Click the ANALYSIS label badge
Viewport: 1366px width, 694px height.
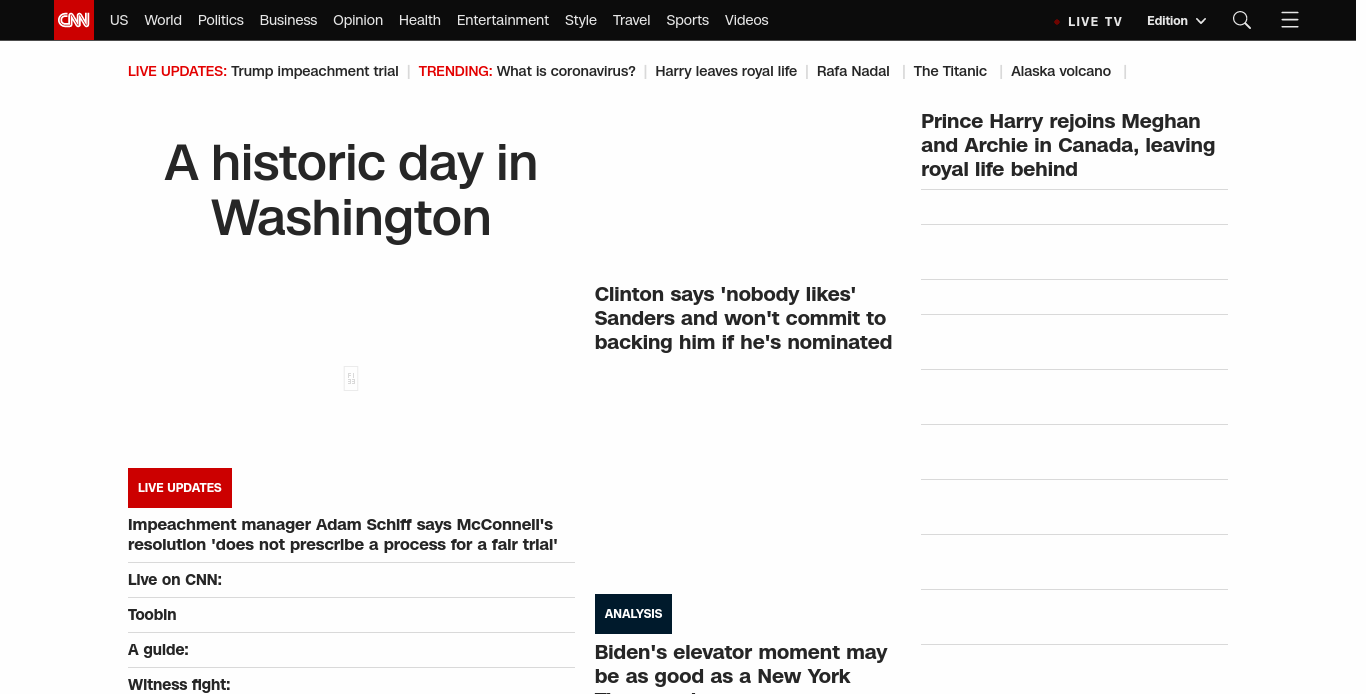[633, 614]
